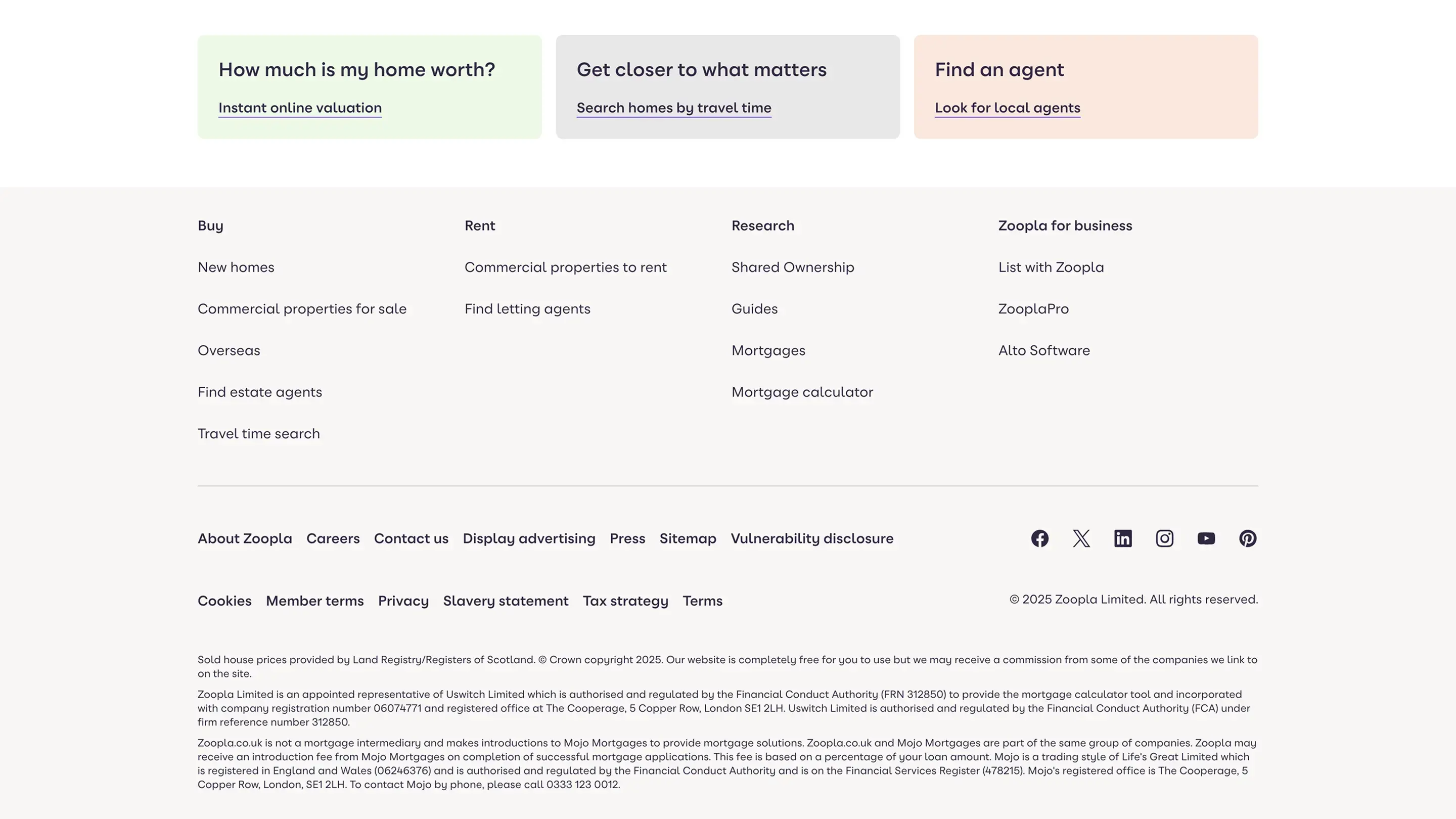
Task: Open Zoopla's Facebook page icon
Action: [1039, 538]
